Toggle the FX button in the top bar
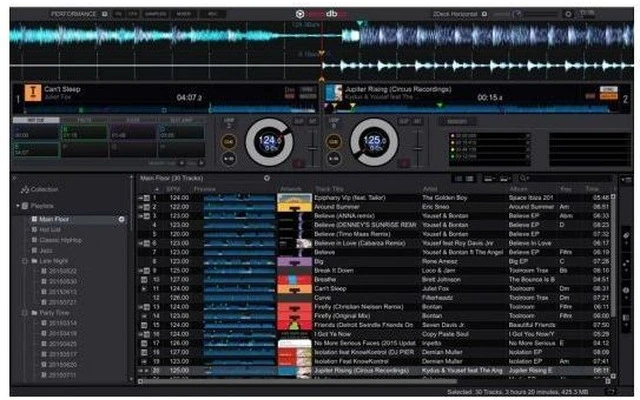The height and width of the screenshot is (400, 640). 118,14
